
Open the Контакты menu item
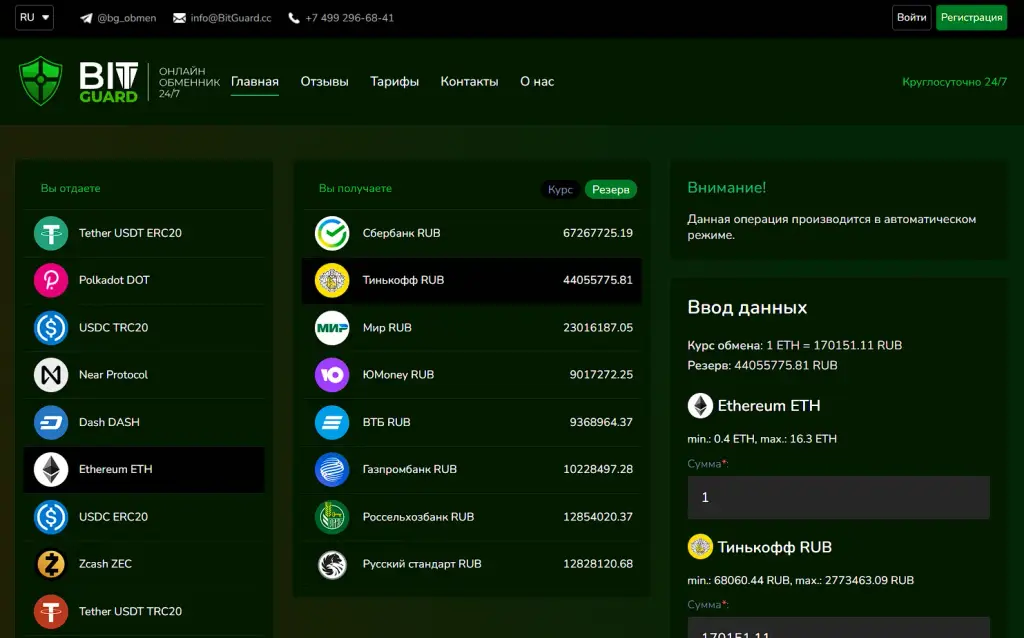click(470, 82)
